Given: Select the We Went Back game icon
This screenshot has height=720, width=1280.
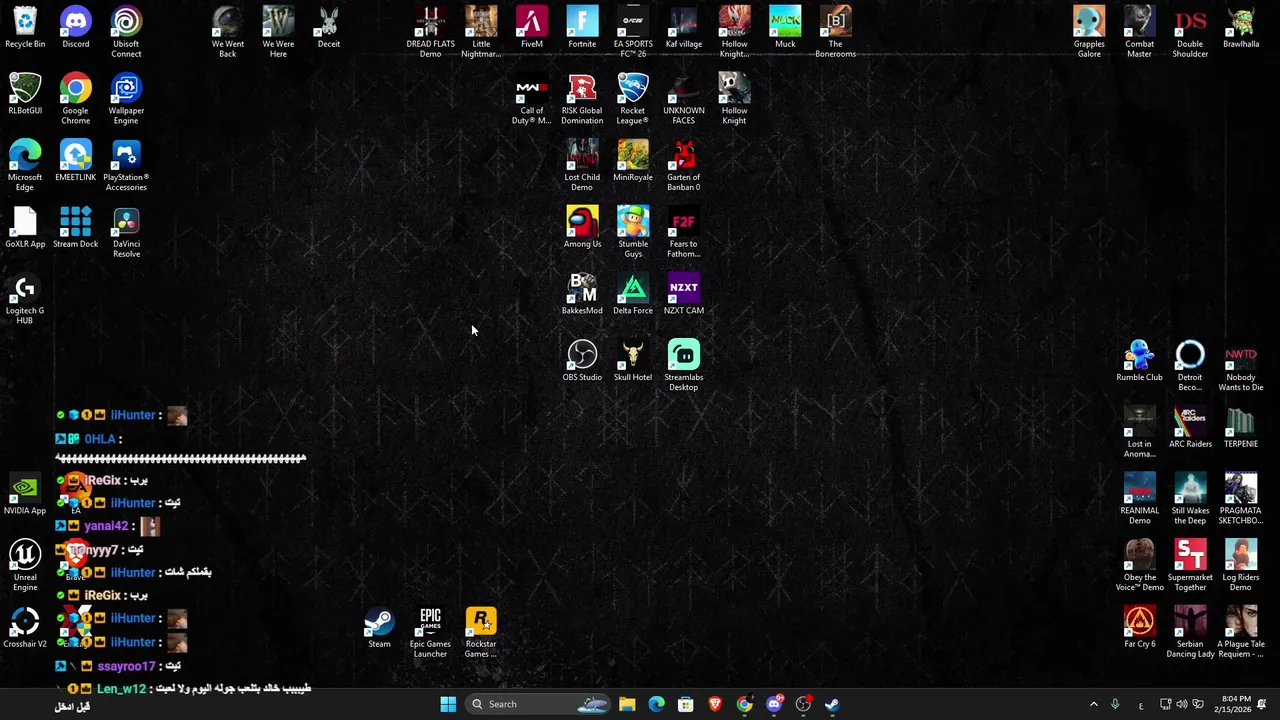Looking at the screenshot, I should pyautogui.click(x=228, y=32).
